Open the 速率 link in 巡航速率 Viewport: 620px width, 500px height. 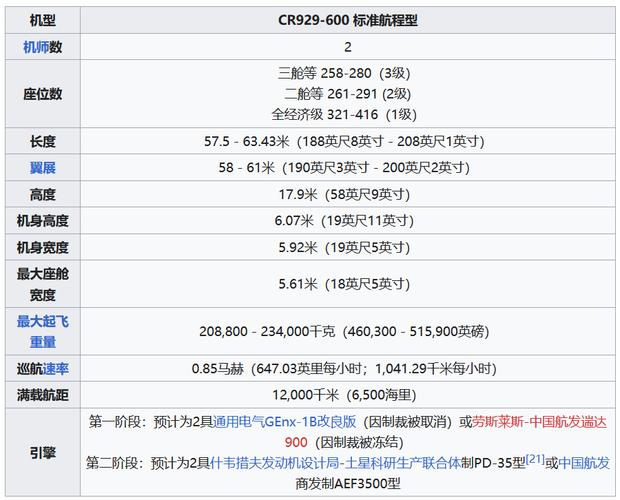pyautogui.click(x=56, y=369)
